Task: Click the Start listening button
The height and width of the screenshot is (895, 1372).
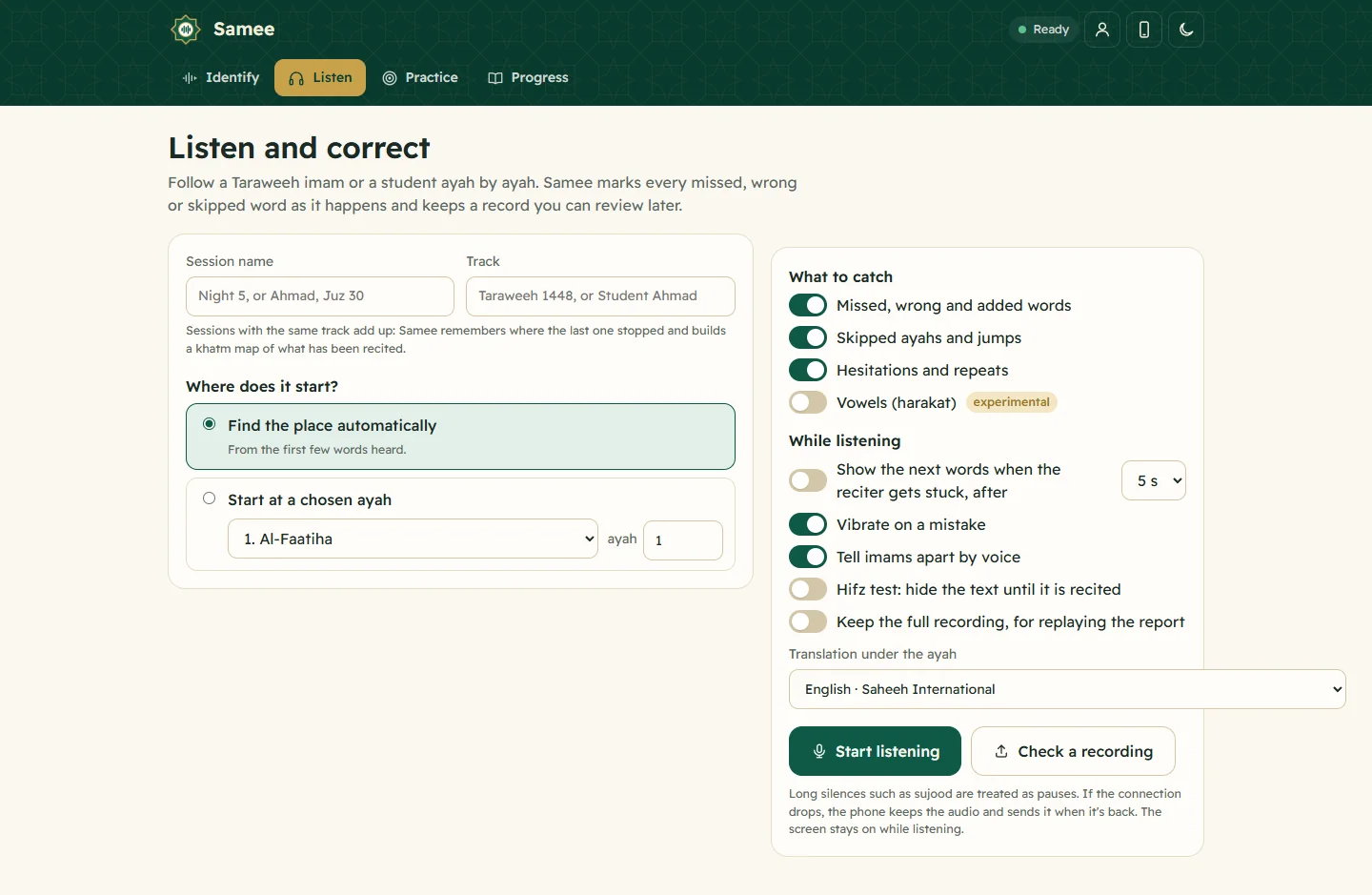Action: (877, 751)
